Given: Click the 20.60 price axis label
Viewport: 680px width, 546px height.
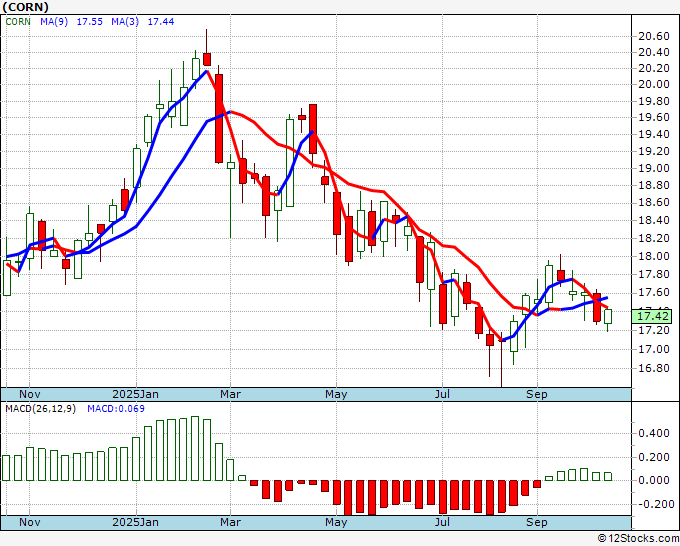Looking at the screenshot, I should click(653, 36).
